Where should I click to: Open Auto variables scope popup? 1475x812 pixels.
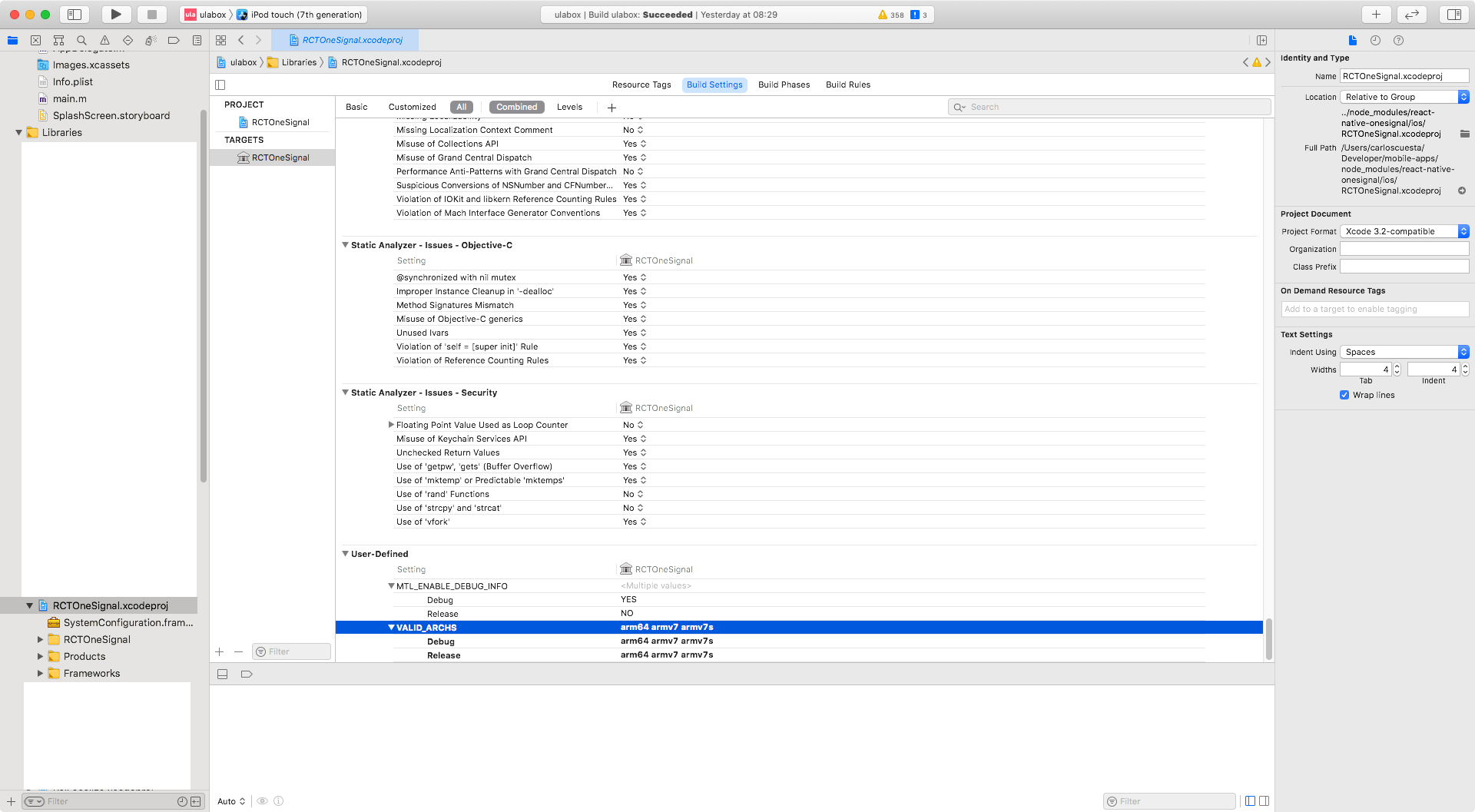(x=231, y=801)
